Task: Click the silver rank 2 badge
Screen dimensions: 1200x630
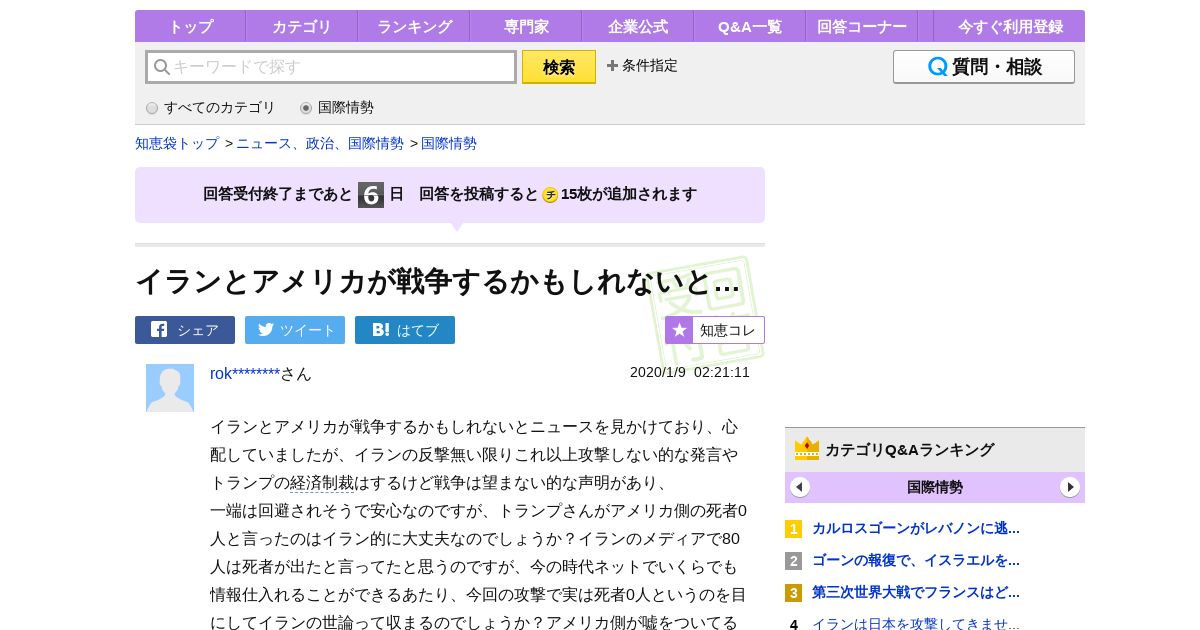Action: pyautogui.click(x=794, y=561)
